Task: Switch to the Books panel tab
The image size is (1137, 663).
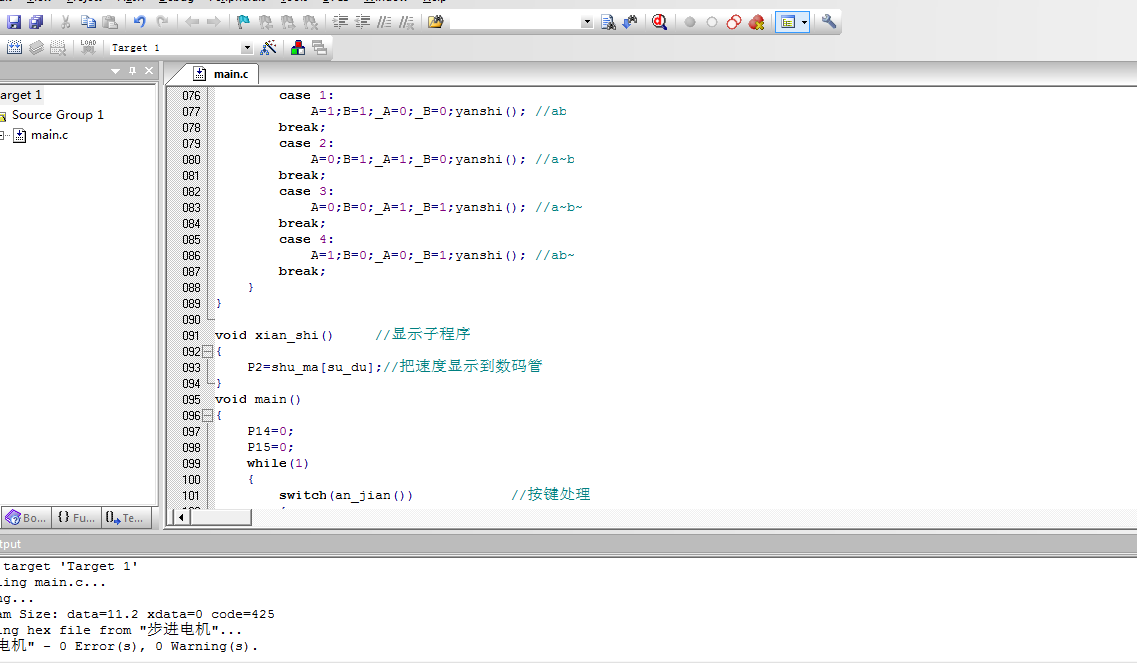Action: click(x=26, y=517)
